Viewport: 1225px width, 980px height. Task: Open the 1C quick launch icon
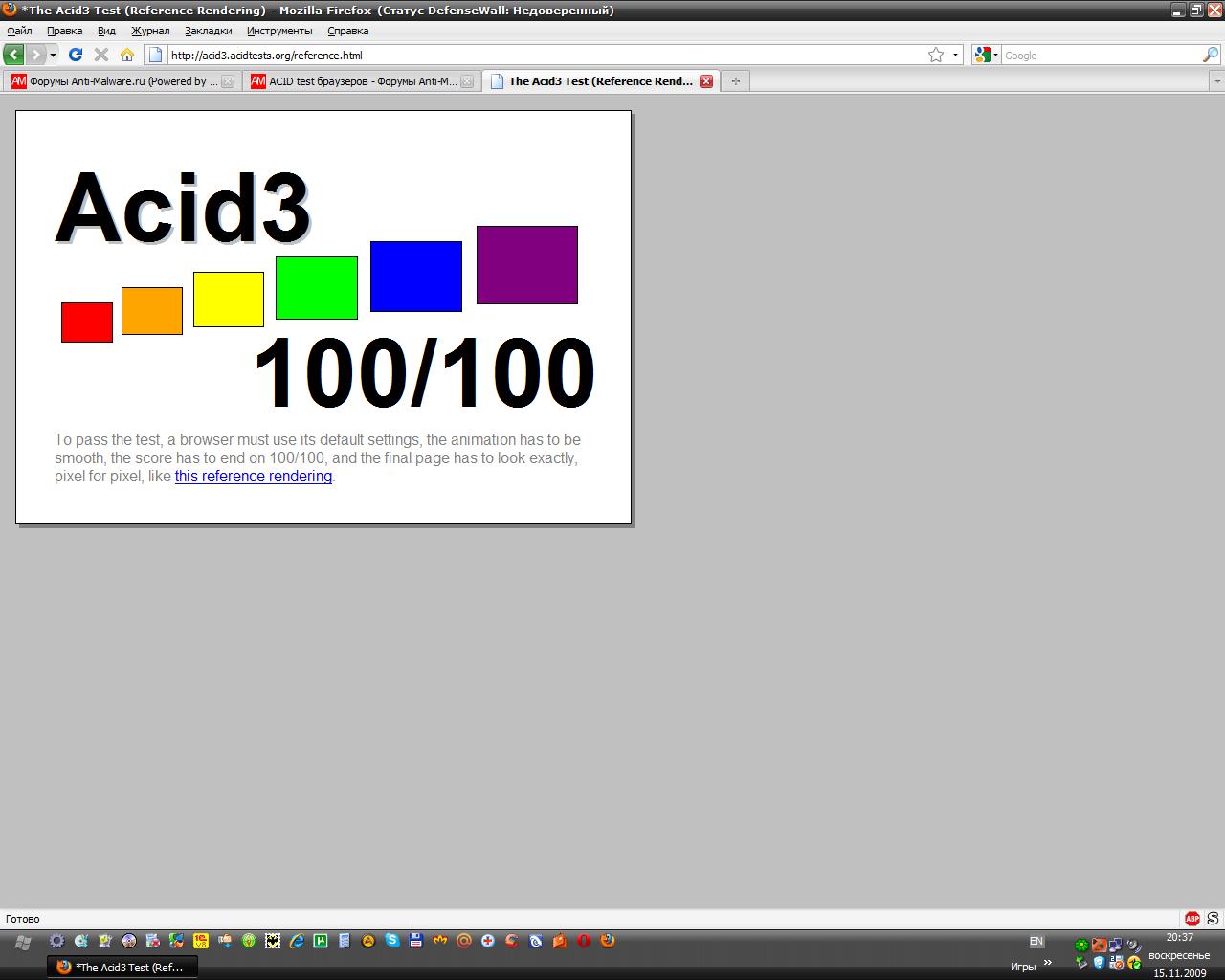[201, 941]
